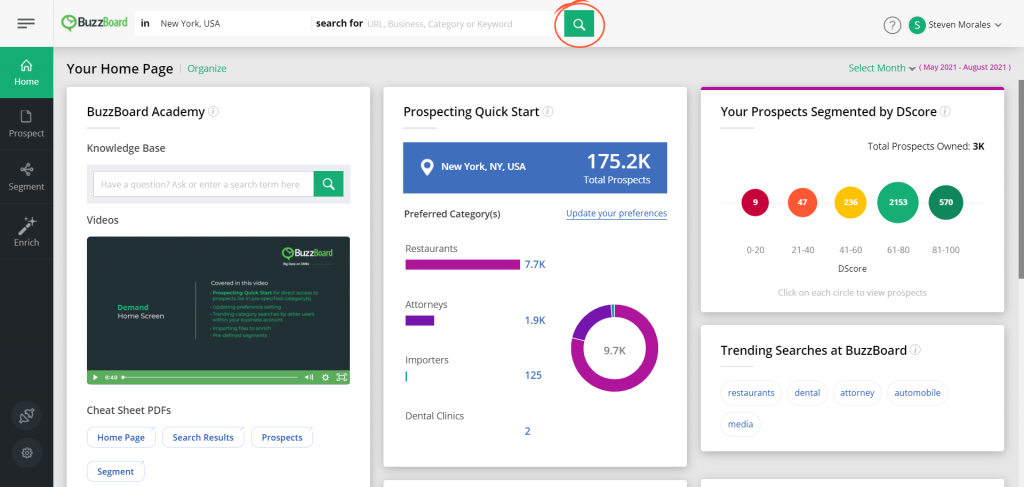Click the Restaurants 7.7K count
The width and height of the screenshot is (1024, 487).
tap(535, 264)
